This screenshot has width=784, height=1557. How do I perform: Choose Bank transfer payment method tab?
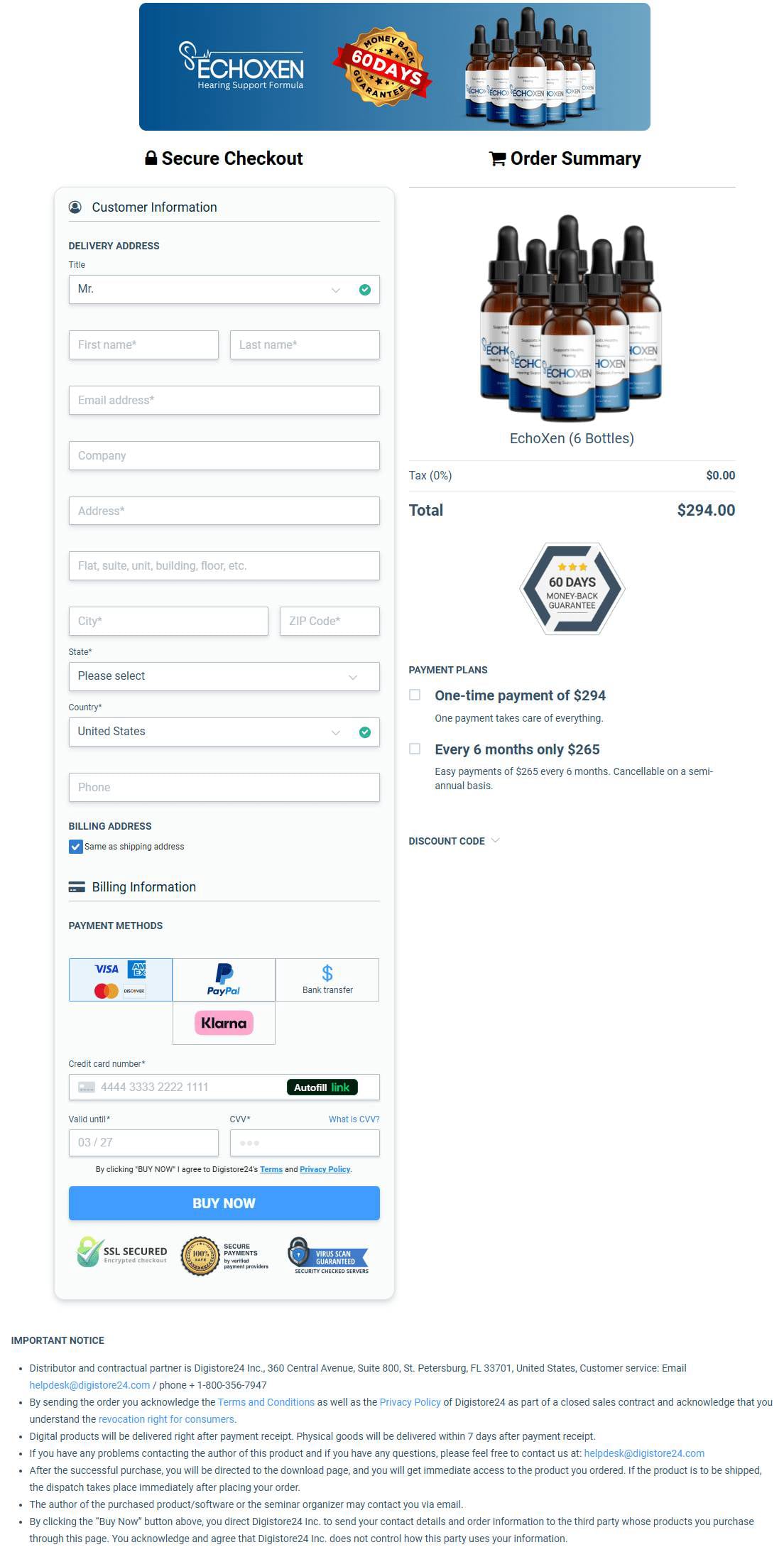[327, 980]
